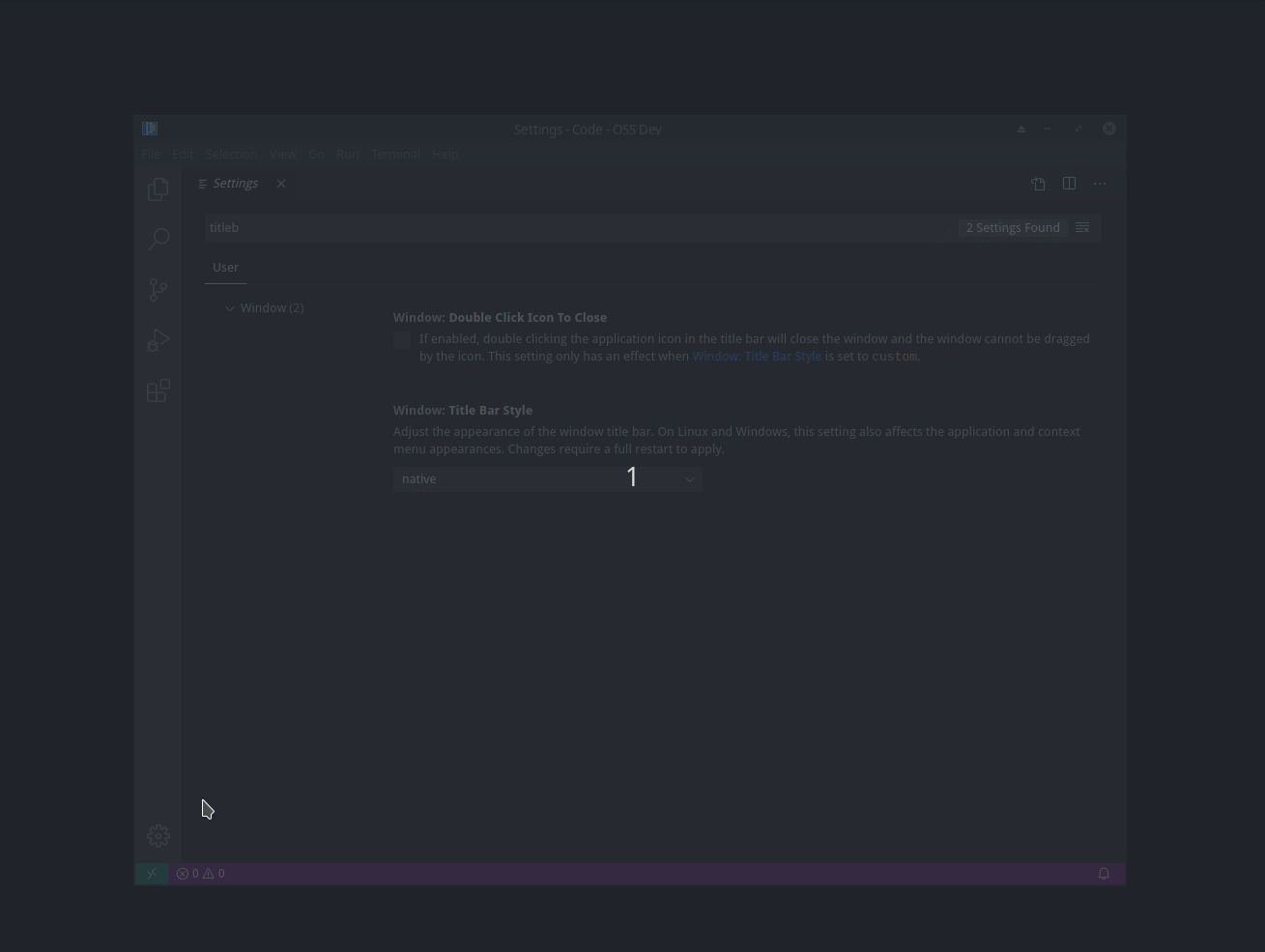
Task: Select the Run and Debug icon
Action: pyautogui.click(x=158, y=340)
